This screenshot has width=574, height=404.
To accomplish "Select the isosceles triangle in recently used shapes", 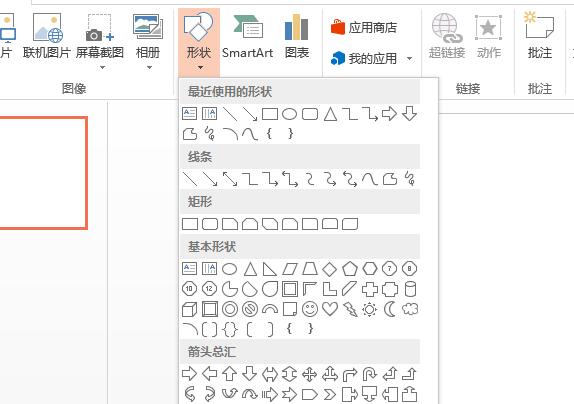I will 330,114.
